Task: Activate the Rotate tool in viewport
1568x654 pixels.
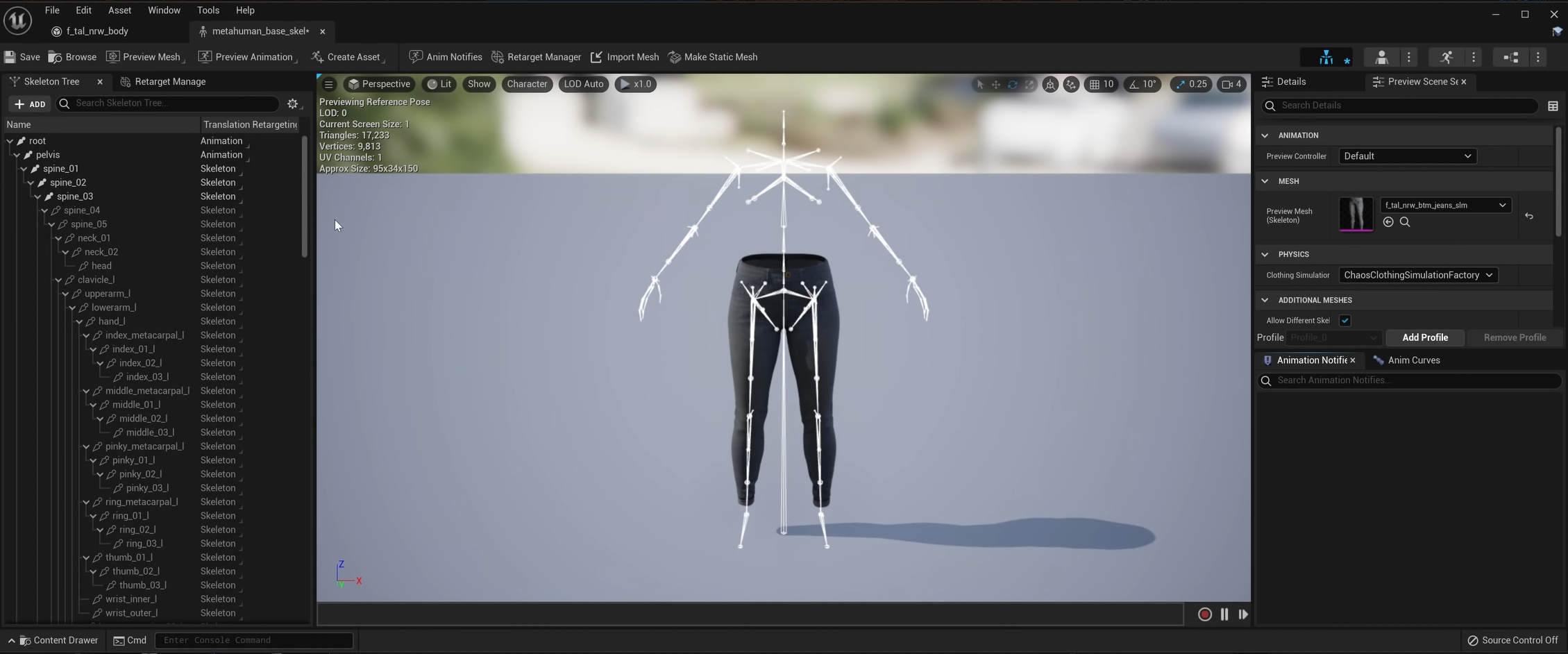Action: (x=1013, y=84)
